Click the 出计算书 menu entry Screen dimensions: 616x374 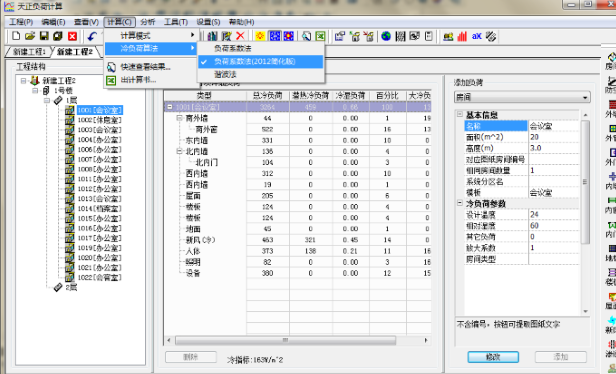151,80
